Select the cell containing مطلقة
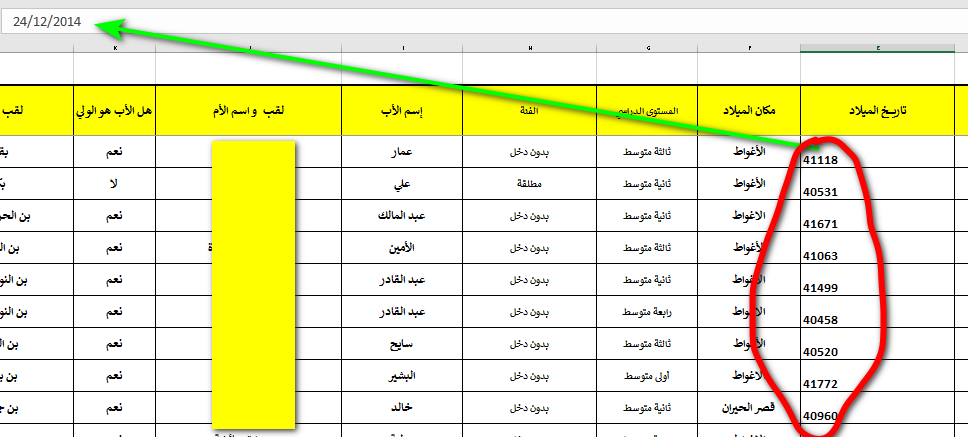 [528, 184]
